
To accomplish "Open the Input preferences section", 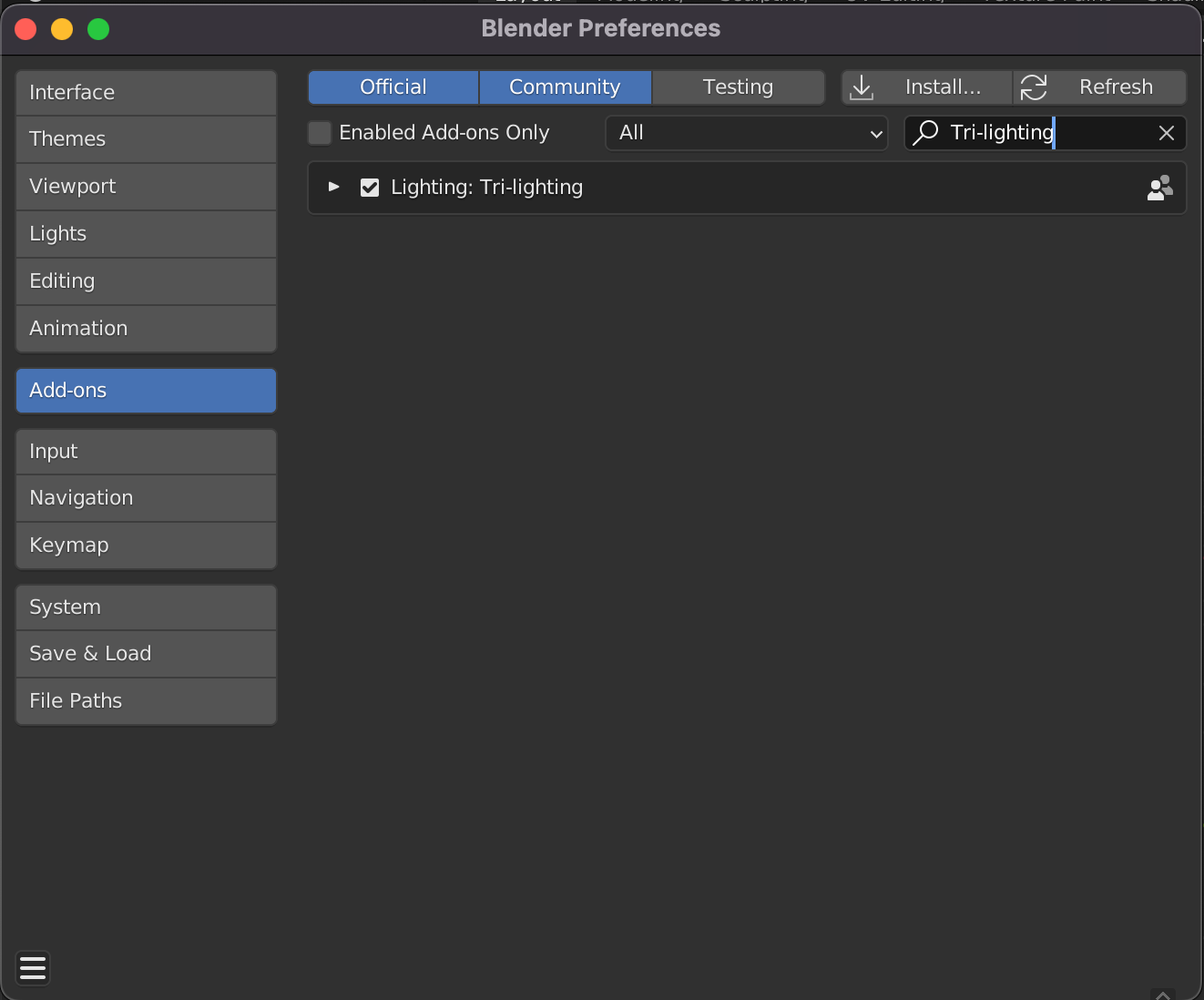I will click(x=146, y=452).
